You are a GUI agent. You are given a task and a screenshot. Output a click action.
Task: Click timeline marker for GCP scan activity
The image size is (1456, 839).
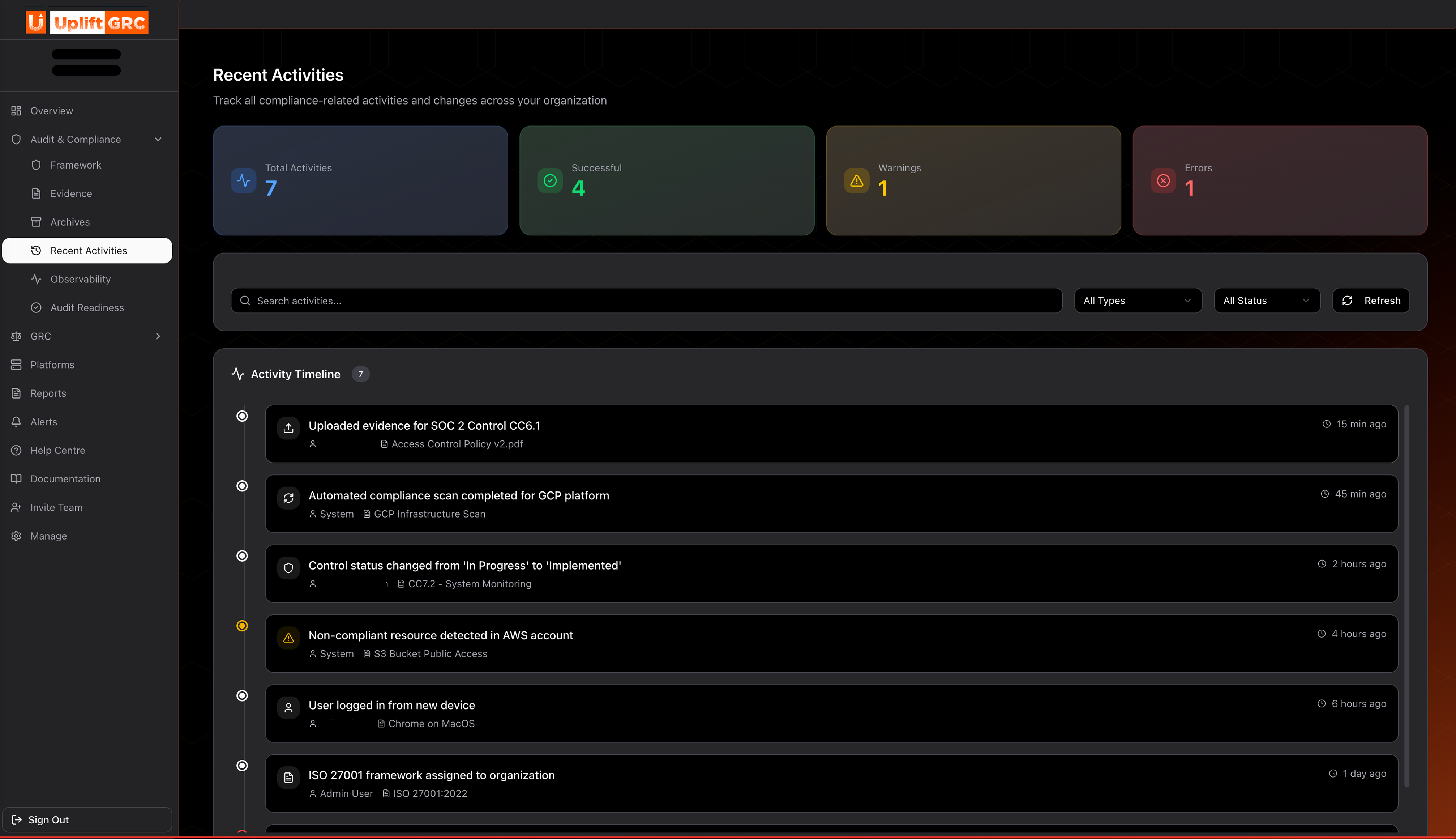pyautogui.click(x=243, y=486)
